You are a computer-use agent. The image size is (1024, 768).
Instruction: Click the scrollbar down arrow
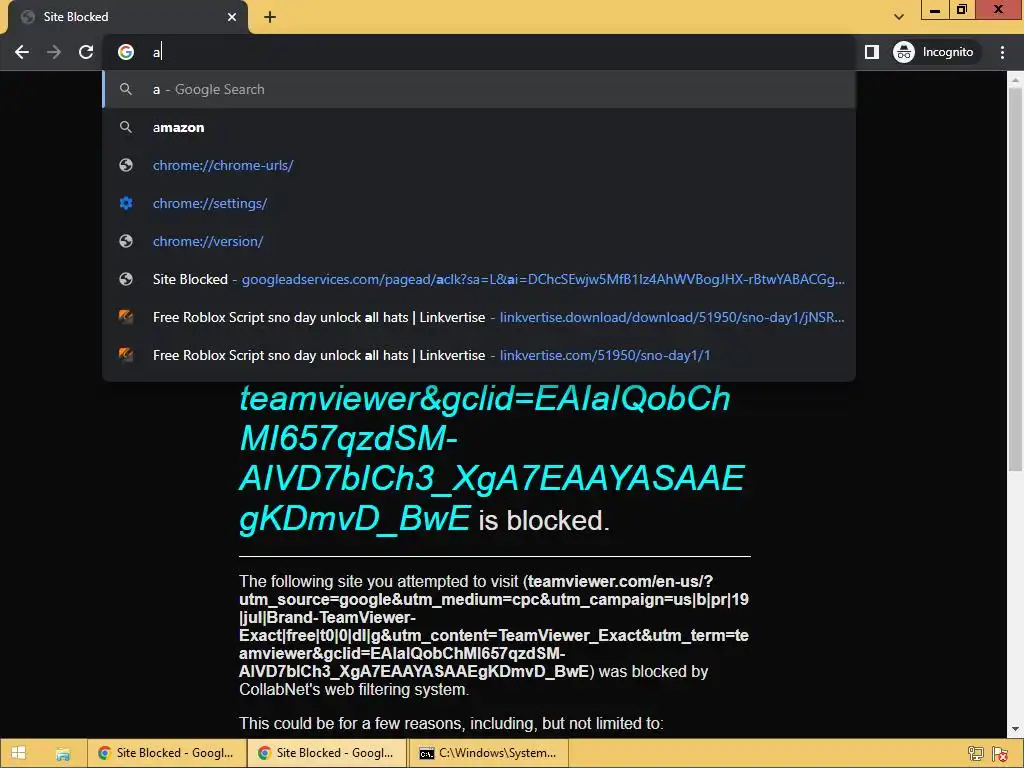coord(1015,729)
